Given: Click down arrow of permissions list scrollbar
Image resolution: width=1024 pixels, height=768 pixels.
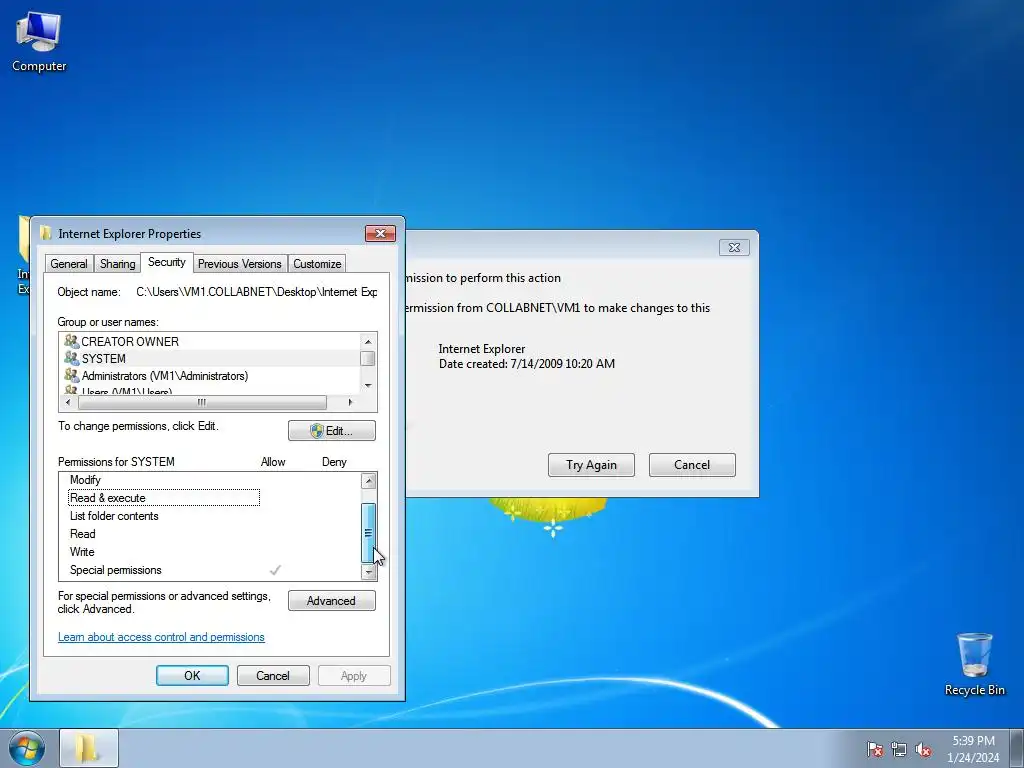Looking at the screenshot, I should coord(368,572).
